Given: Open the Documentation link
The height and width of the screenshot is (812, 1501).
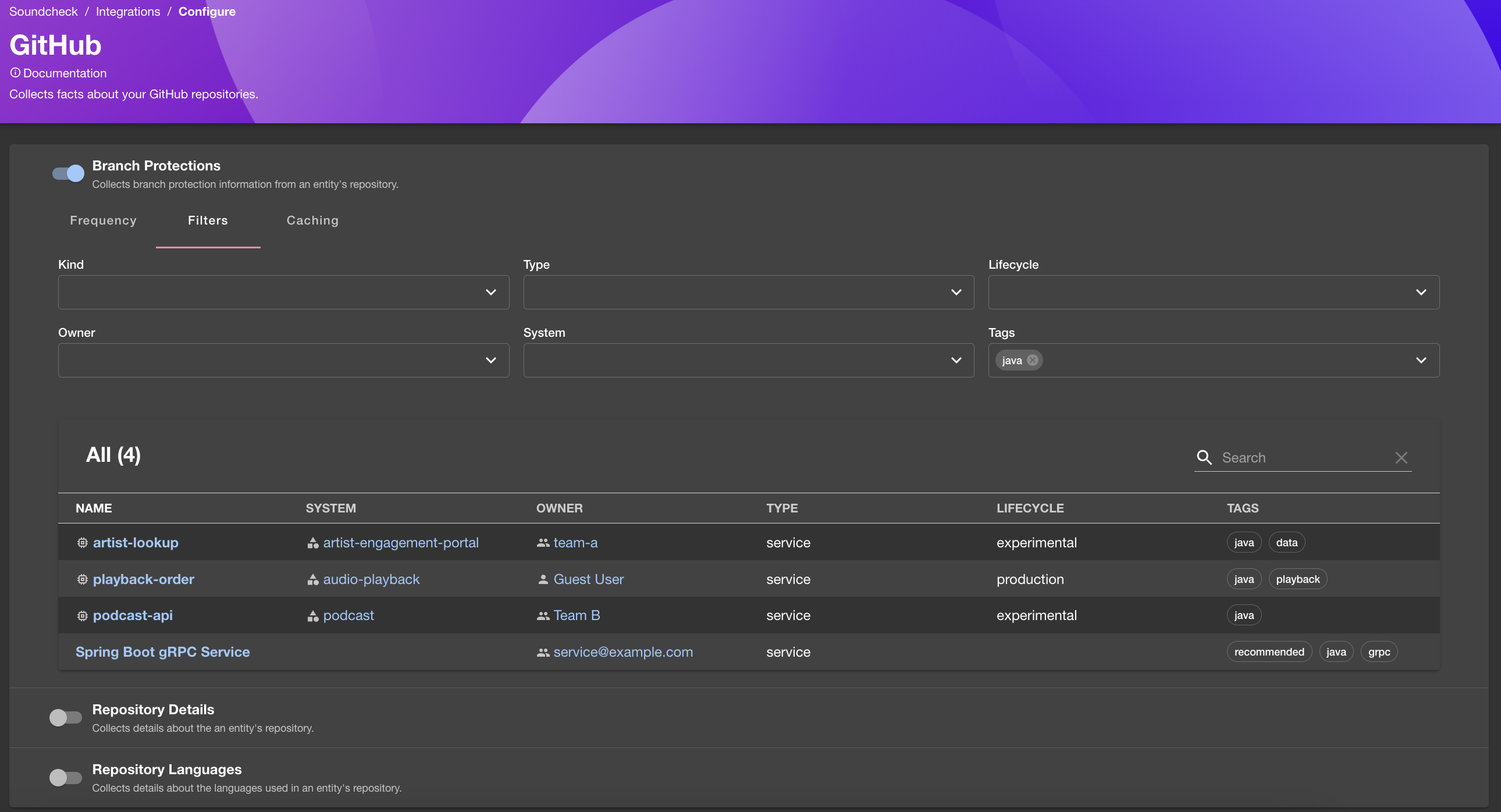Looking at the screenshot, I should pyautogui.click(x=65, y=73).
